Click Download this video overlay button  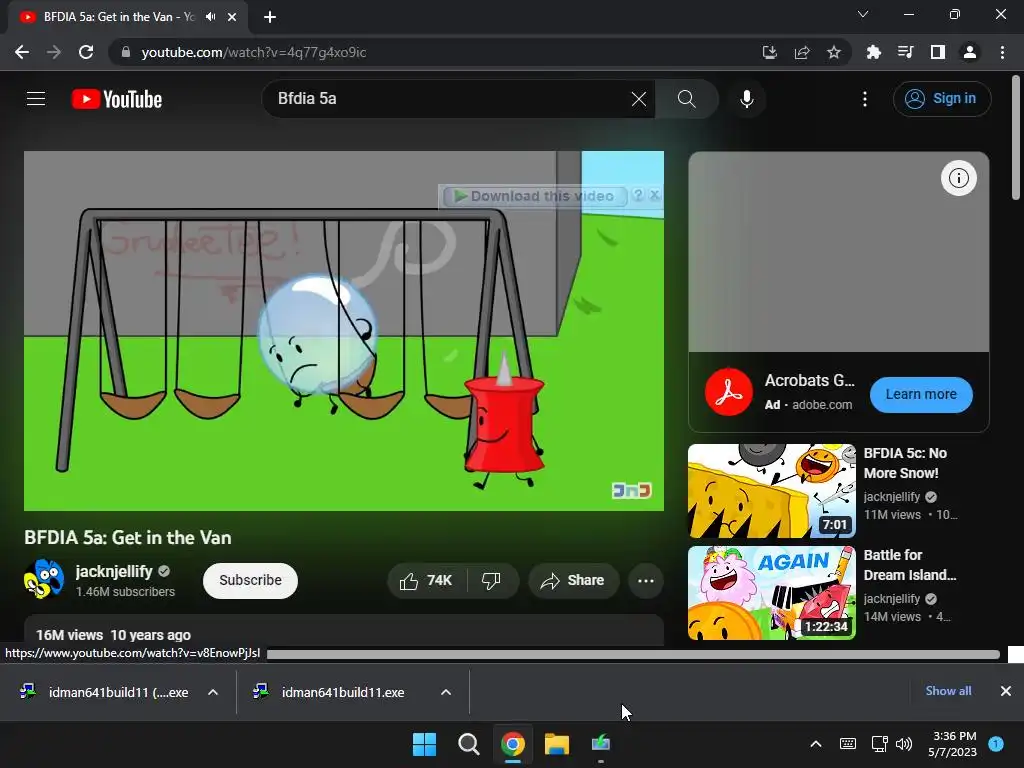(x=534, y=196)
